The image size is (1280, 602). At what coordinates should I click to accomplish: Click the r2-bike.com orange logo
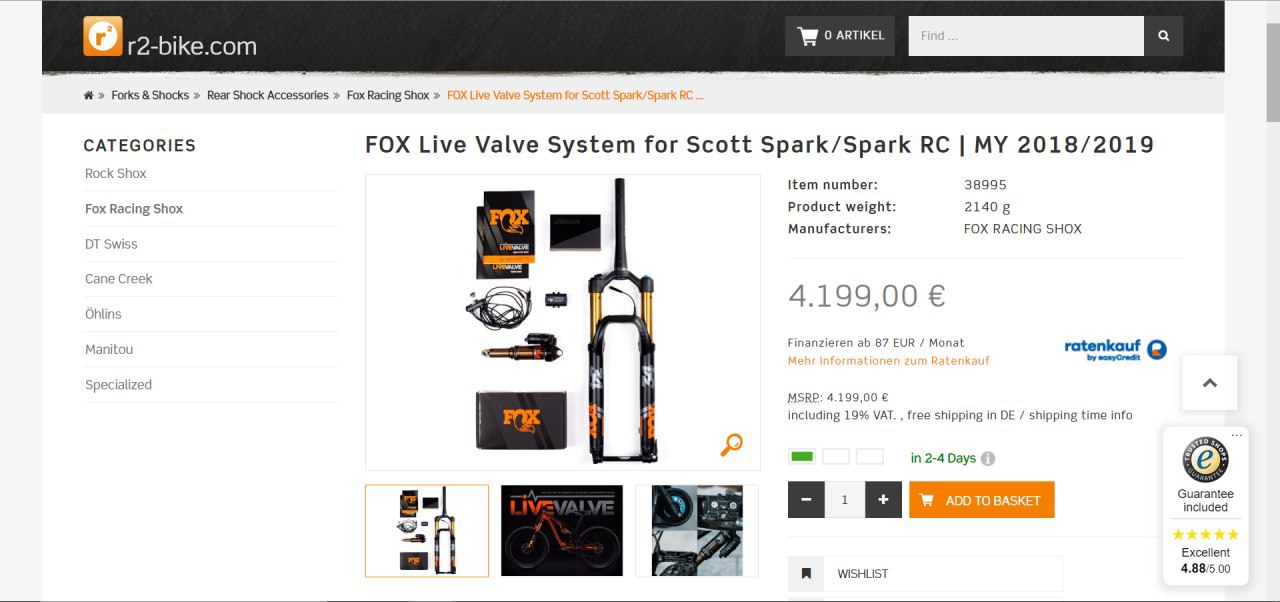[103, 36]
